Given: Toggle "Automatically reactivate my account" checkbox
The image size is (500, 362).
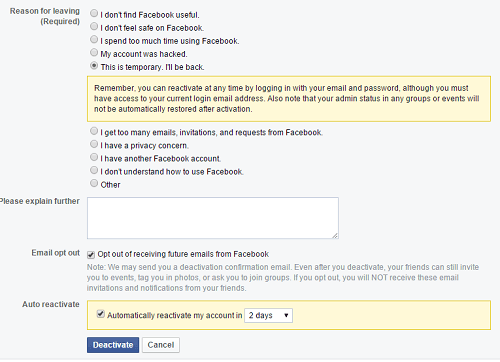Looking at the screenshot, I should point(101,314).
